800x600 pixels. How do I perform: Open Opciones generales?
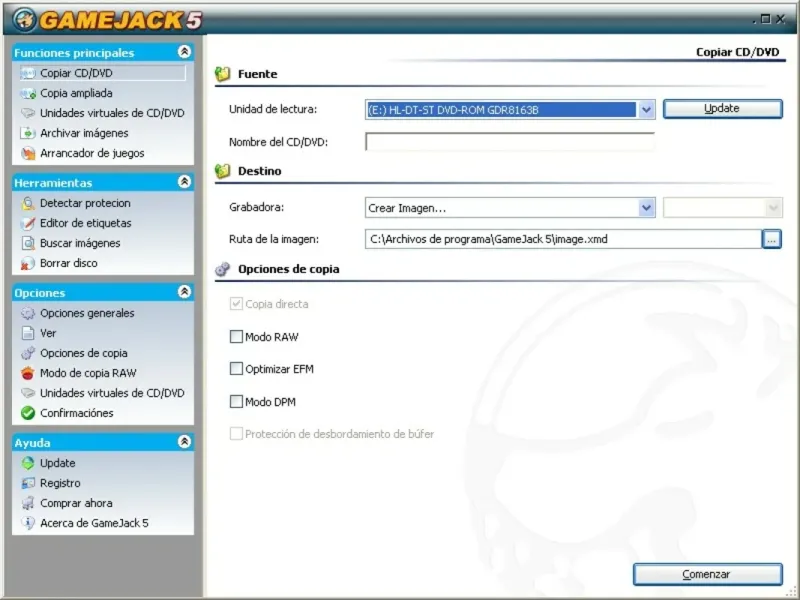coord(87,313)
